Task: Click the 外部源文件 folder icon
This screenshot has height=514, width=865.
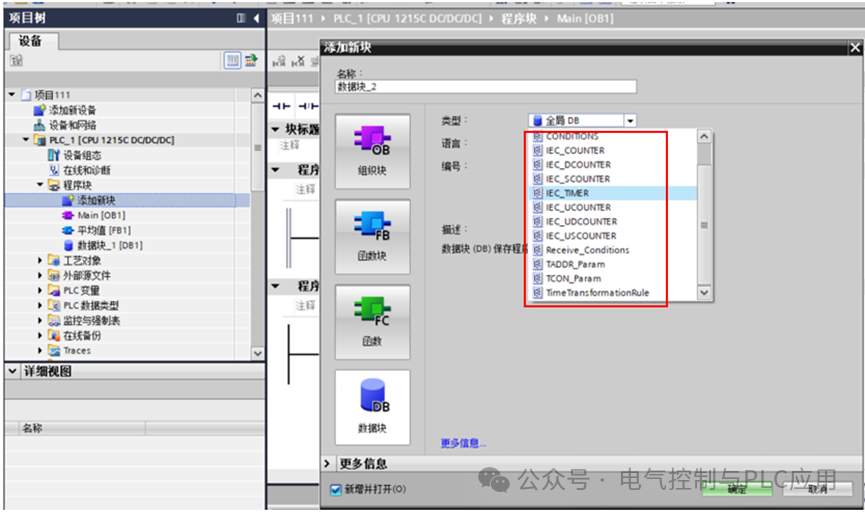Action: pyautogui.click(x=54, y=275)
